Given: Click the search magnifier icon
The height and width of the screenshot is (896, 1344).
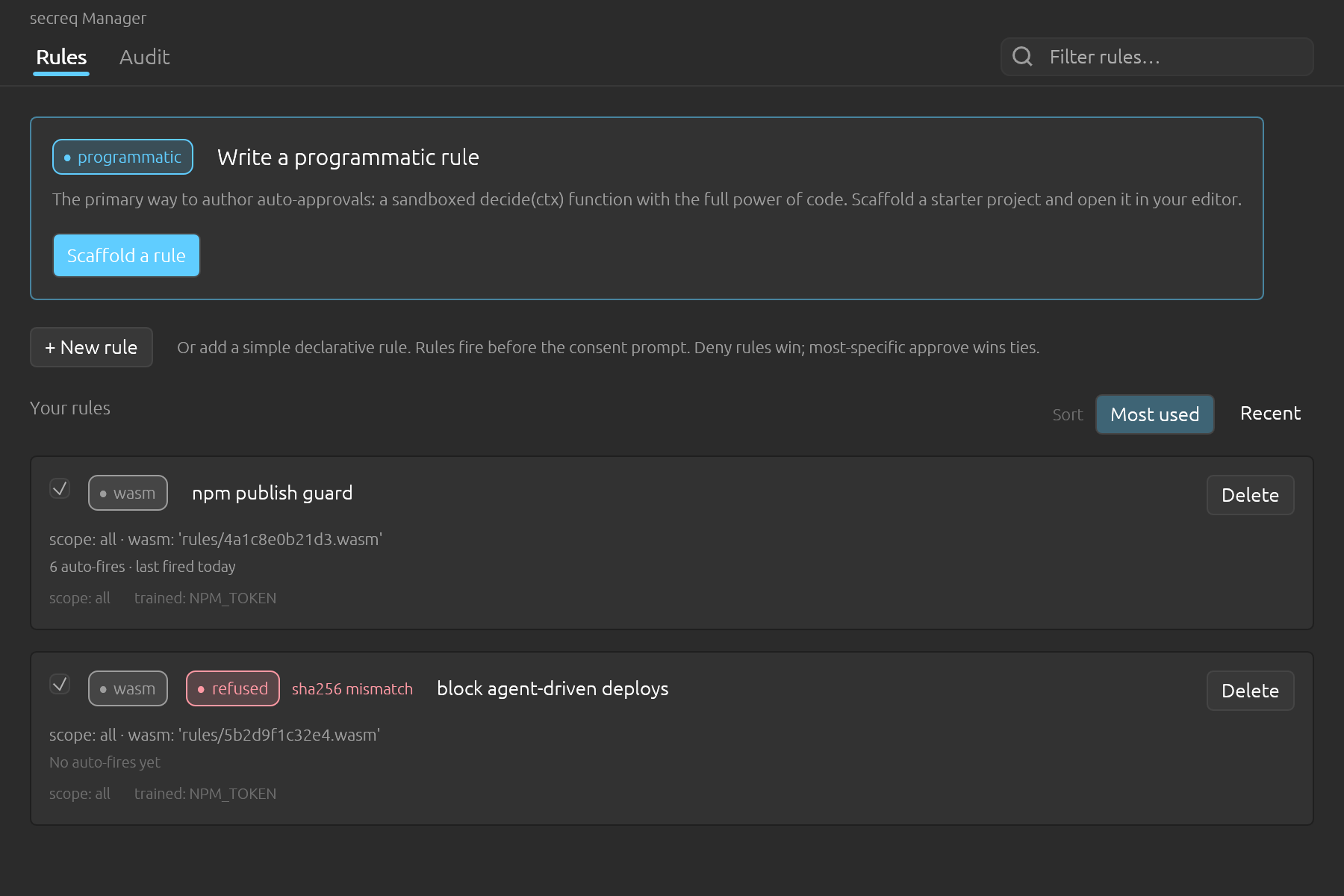Looking at the screenshot, I should [1022, 57].
